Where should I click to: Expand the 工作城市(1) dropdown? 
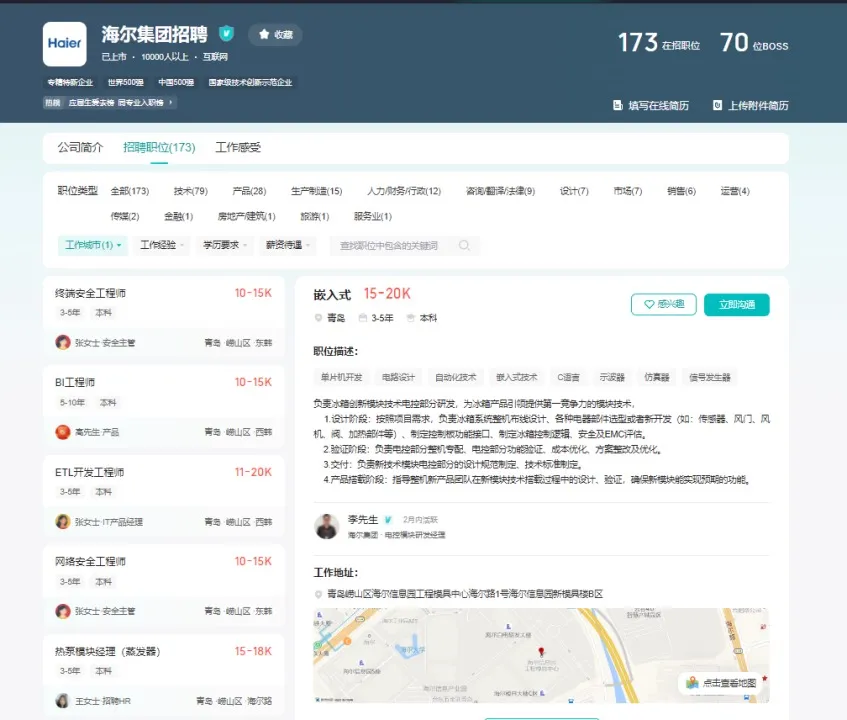(x=93, y=245)
